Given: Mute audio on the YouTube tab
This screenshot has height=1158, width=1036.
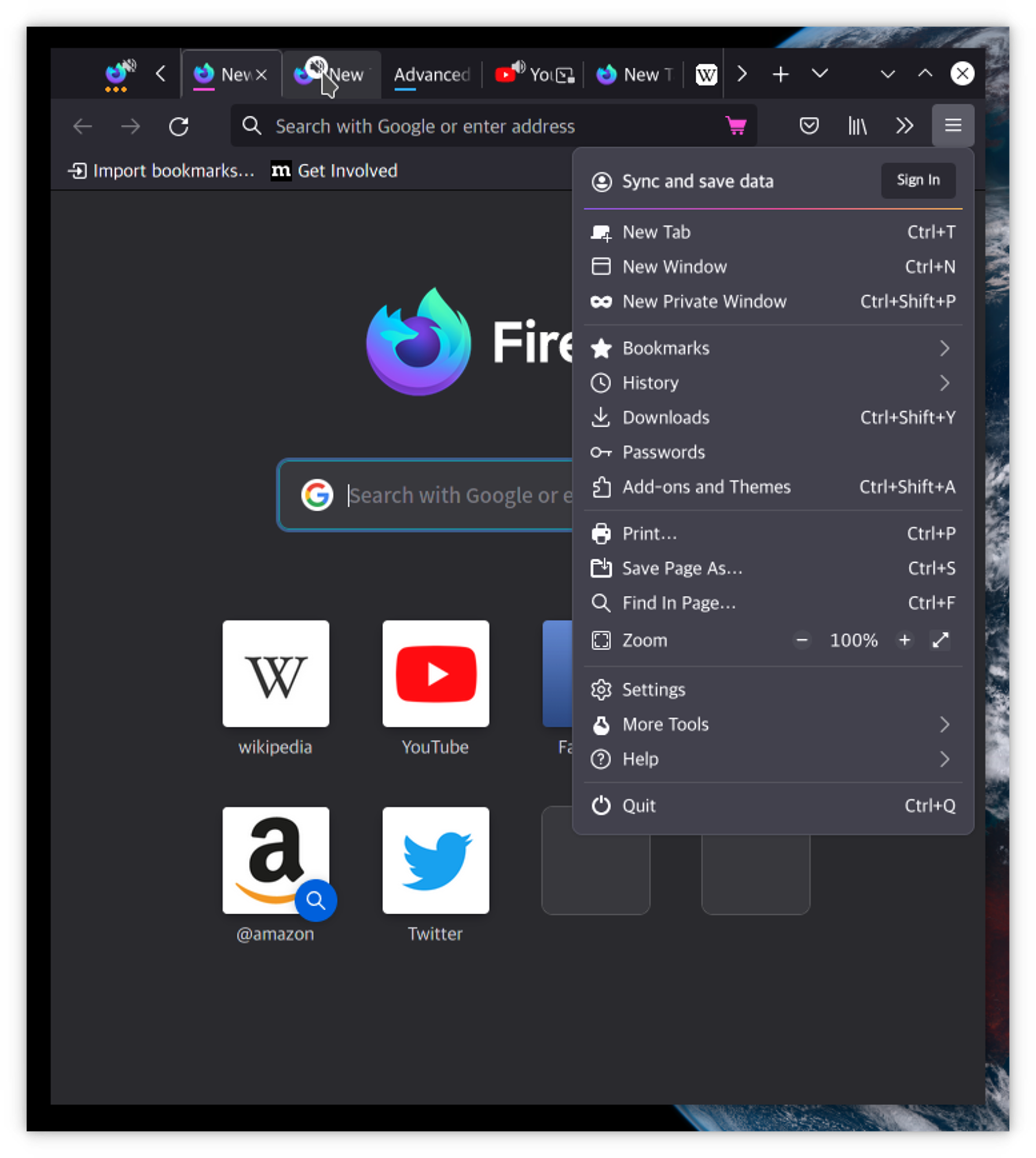Looking at the screenshot, I should tap(518, 66).
